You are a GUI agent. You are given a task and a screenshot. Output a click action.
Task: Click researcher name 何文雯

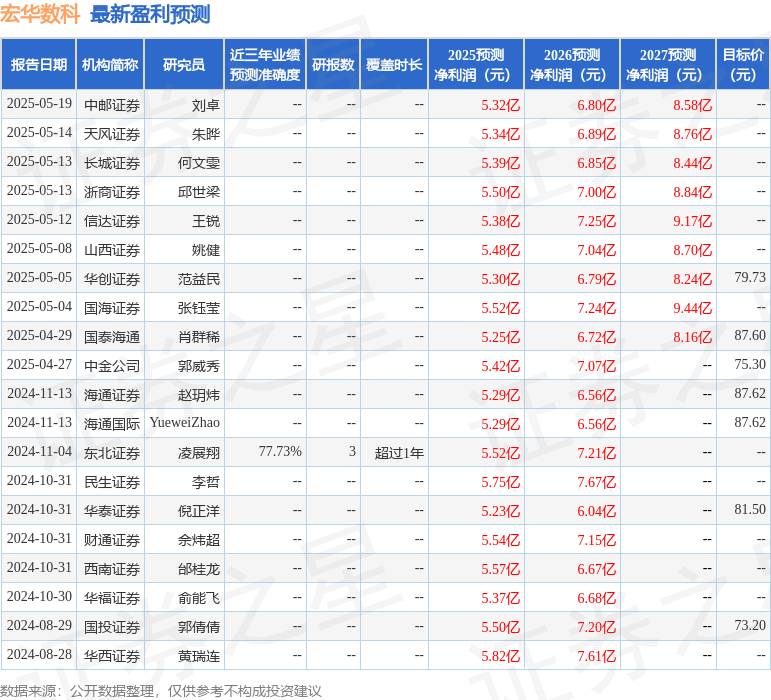click(x=199, y=163)
